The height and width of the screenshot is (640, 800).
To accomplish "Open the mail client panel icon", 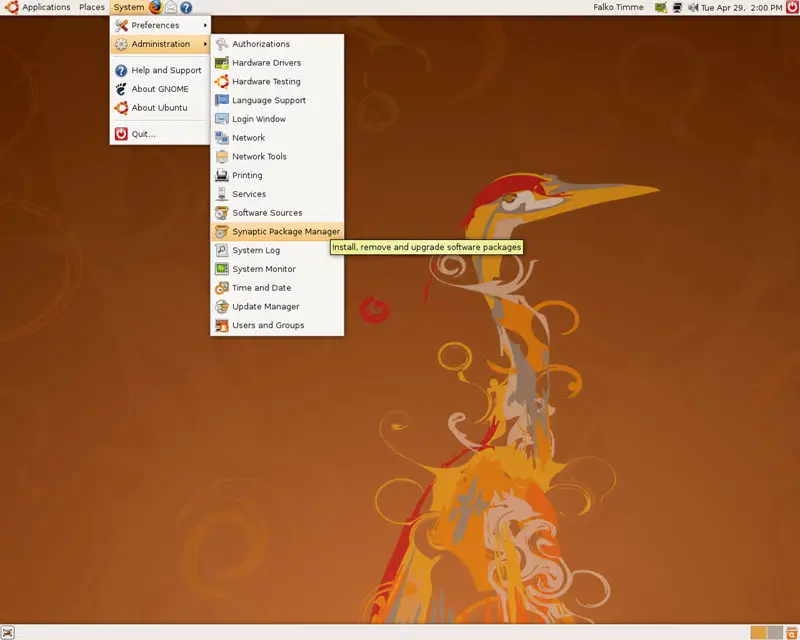I will (171, 7).
